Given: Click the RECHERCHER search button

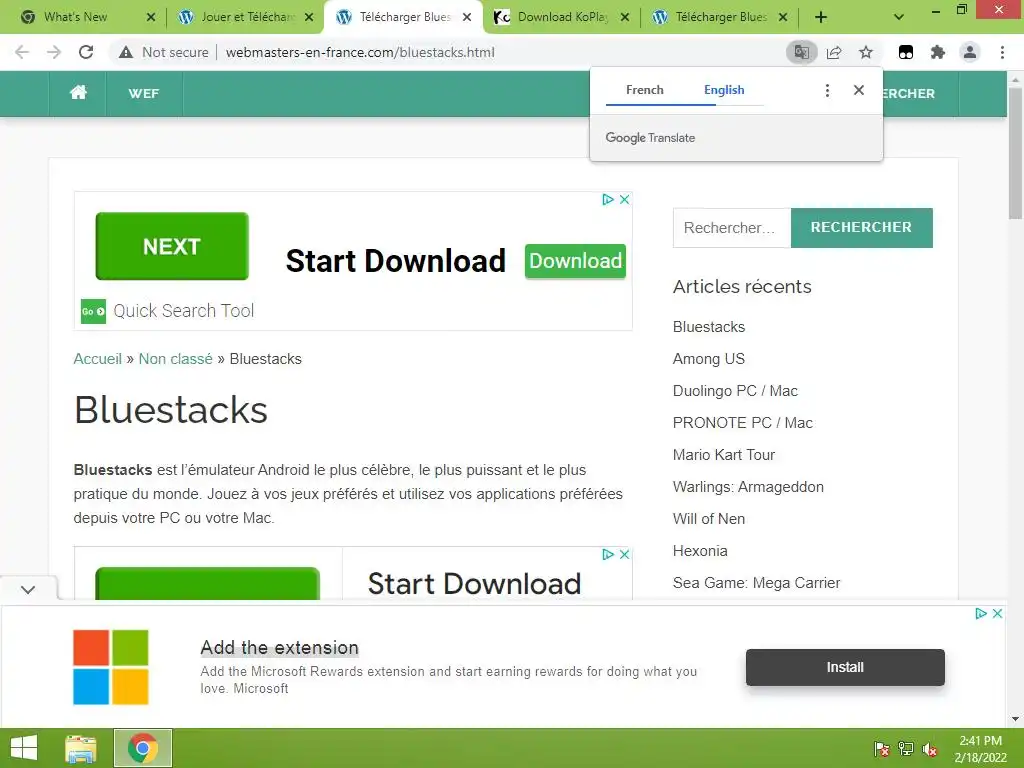Looking at the screenshot, I should click(861, 227).
